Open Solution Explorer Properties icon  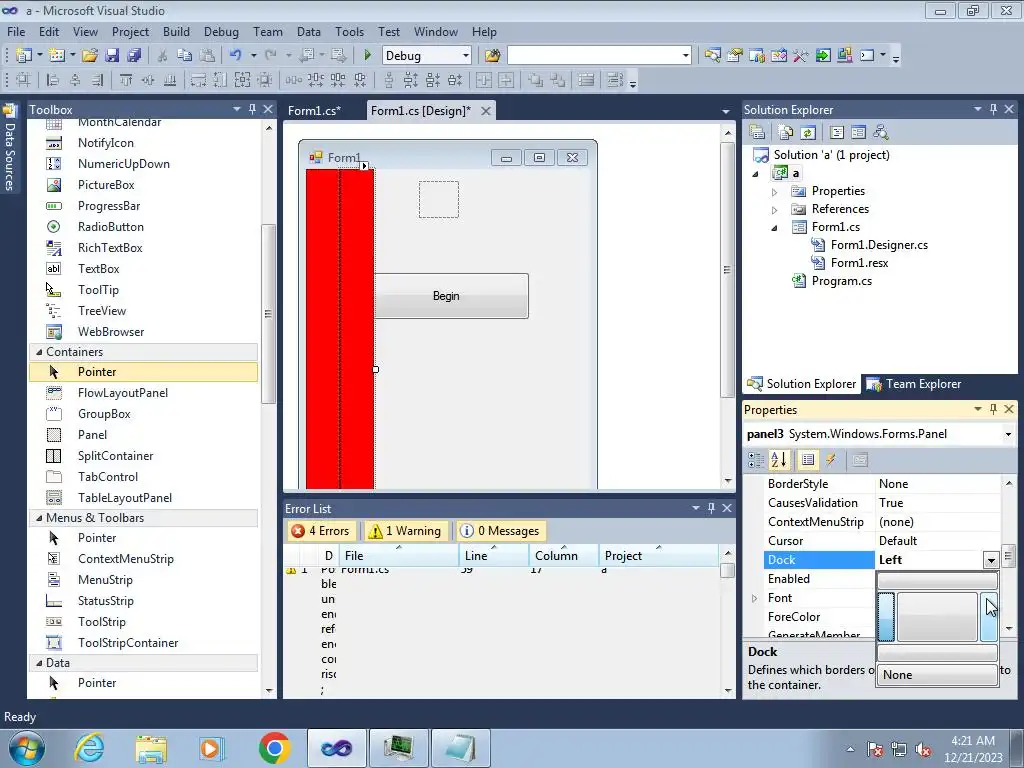tap(757, 133)
